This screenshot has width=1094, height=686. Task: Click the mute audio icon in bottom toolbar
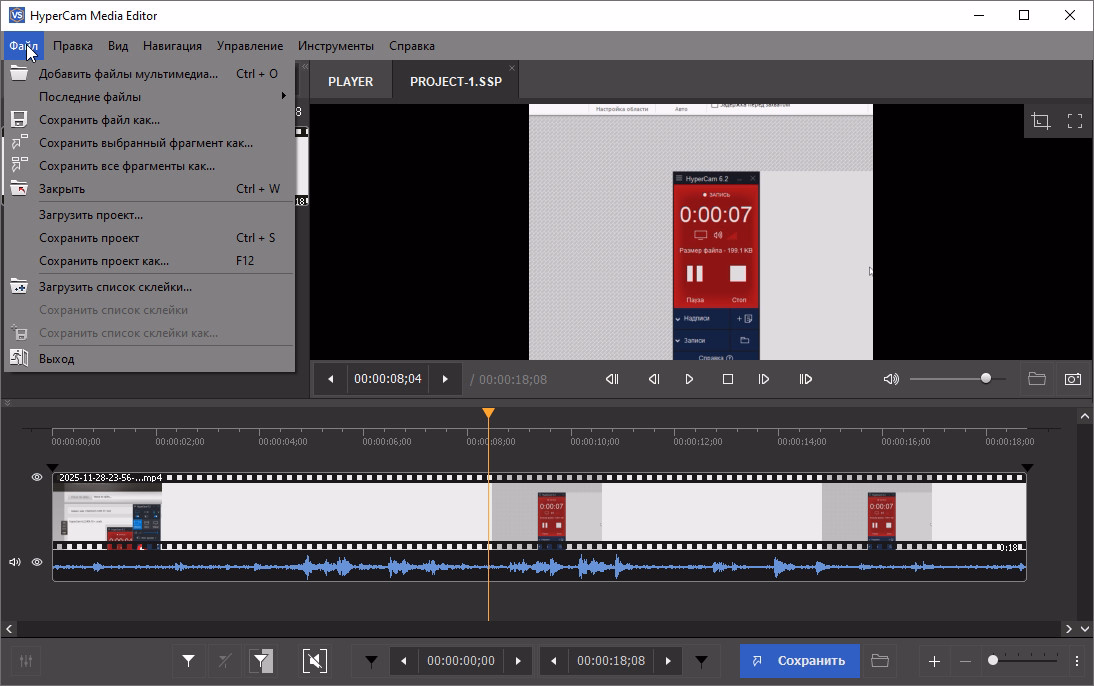click(314, 660)
